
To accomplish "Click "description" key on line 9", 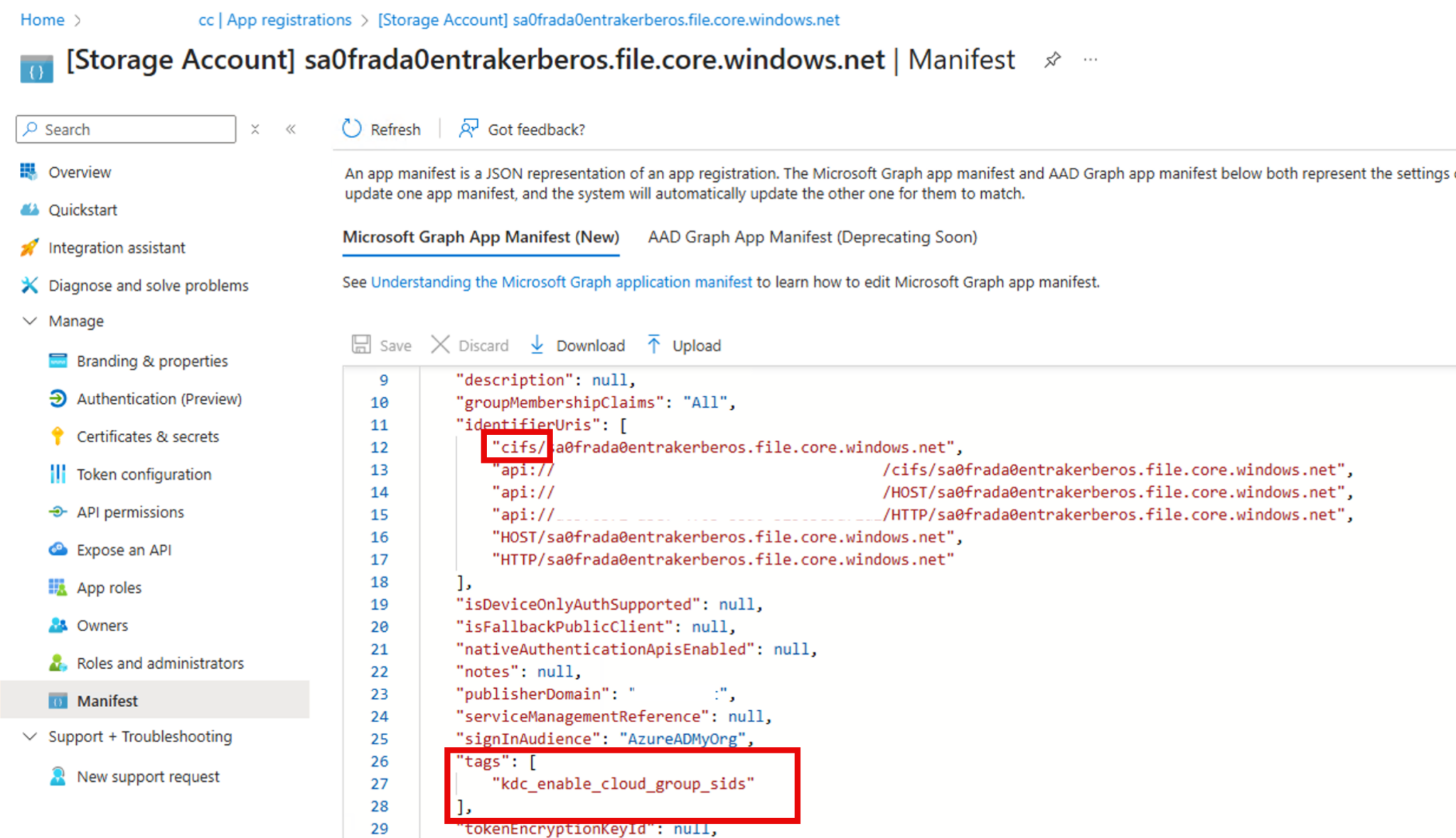I will coord(515,380).
